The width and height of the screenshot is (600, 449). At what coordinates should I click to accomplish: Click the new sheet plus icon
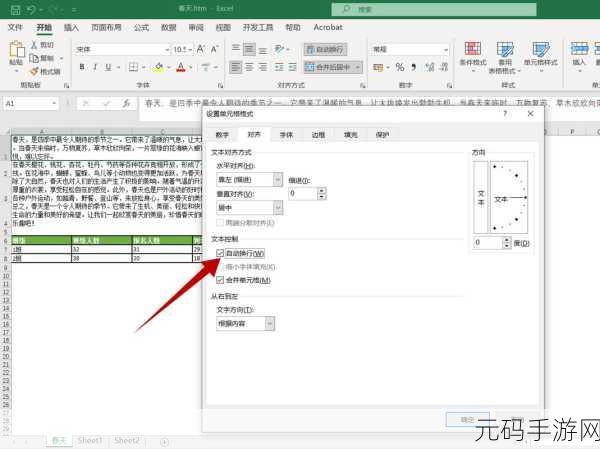[164, 442]
